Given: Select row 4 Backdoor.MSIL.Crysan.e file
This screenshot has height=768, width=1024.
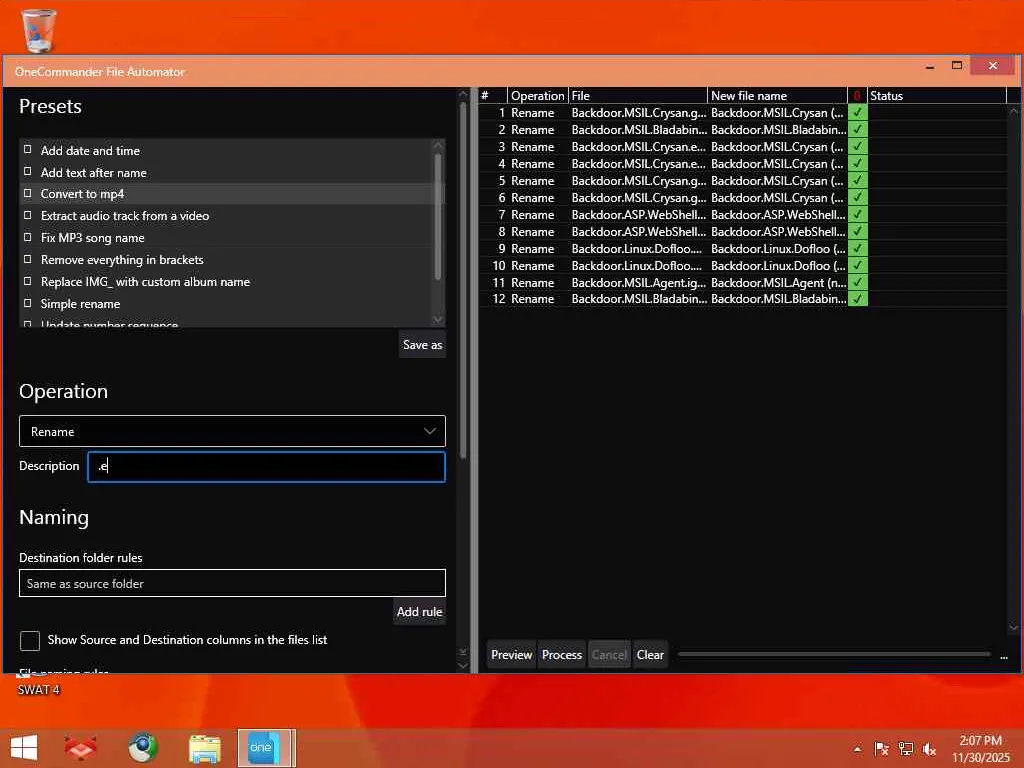Looking at the screenshot, I should [x=639, y=163].
